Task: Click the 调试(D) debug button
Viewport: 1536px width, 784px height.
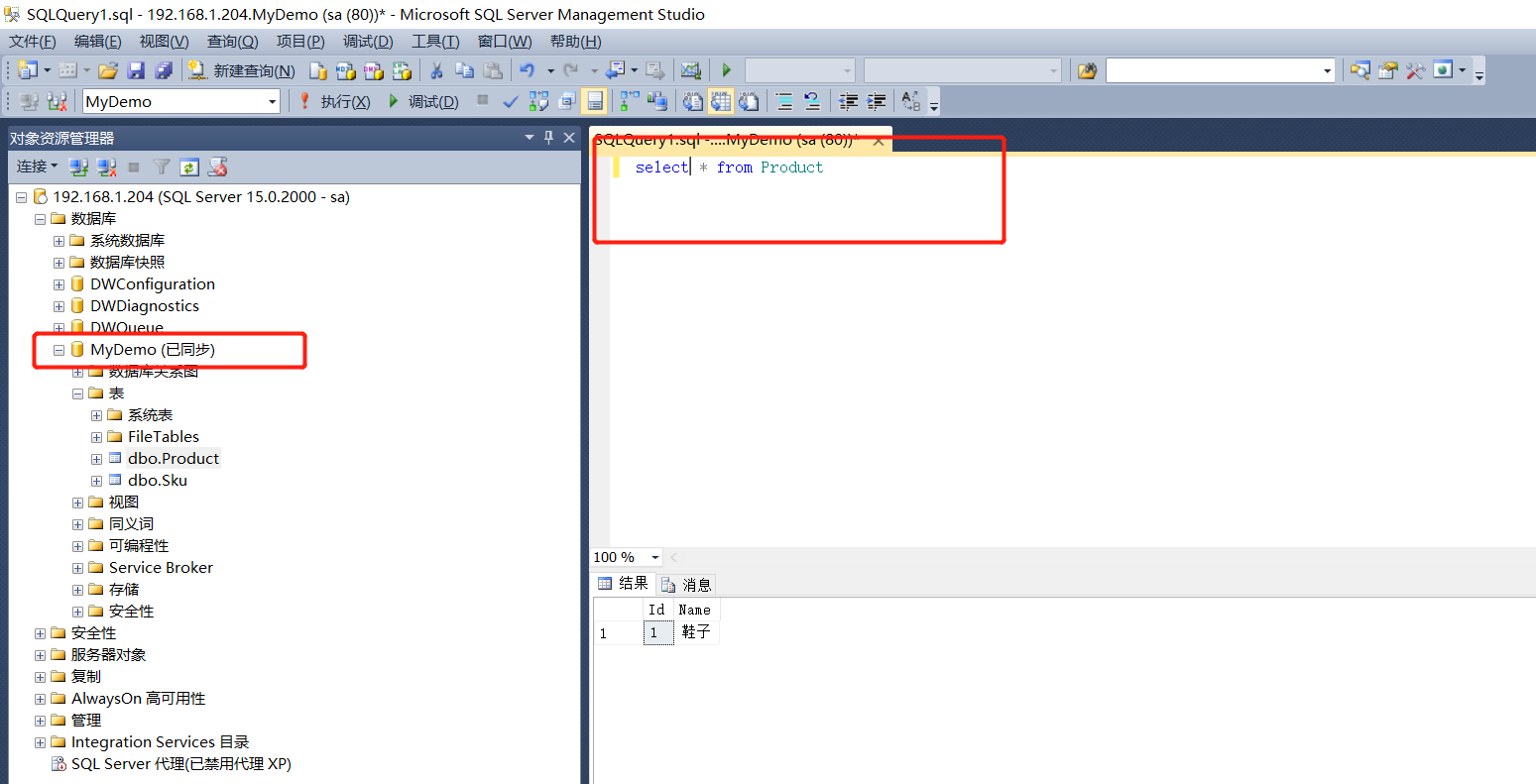Action: [423, 101]
